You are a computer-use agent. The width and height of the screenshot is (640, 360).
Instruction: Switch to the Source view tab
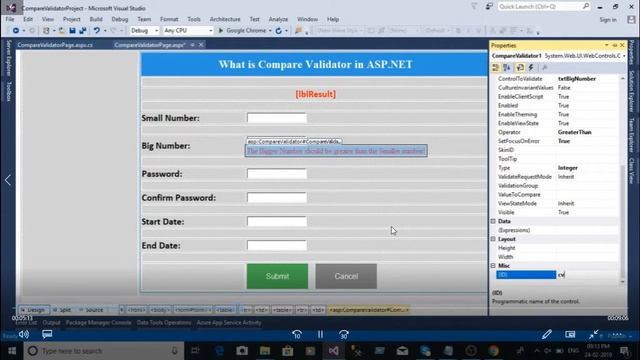(x=91, y=310)
